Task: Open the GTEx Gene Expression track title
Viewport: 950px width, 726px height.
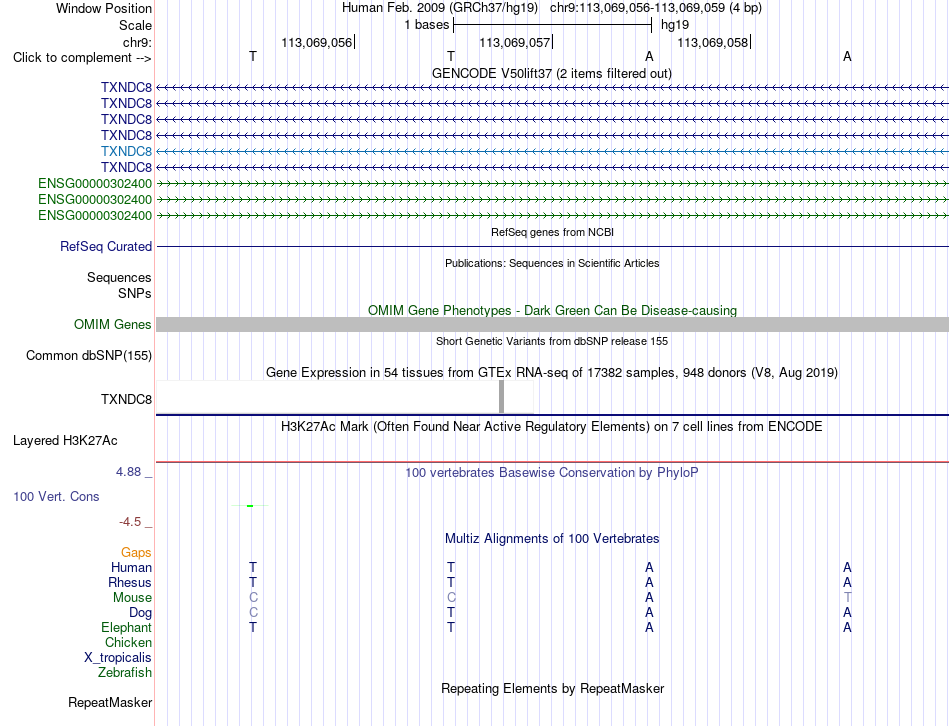Action: [552, 373]
